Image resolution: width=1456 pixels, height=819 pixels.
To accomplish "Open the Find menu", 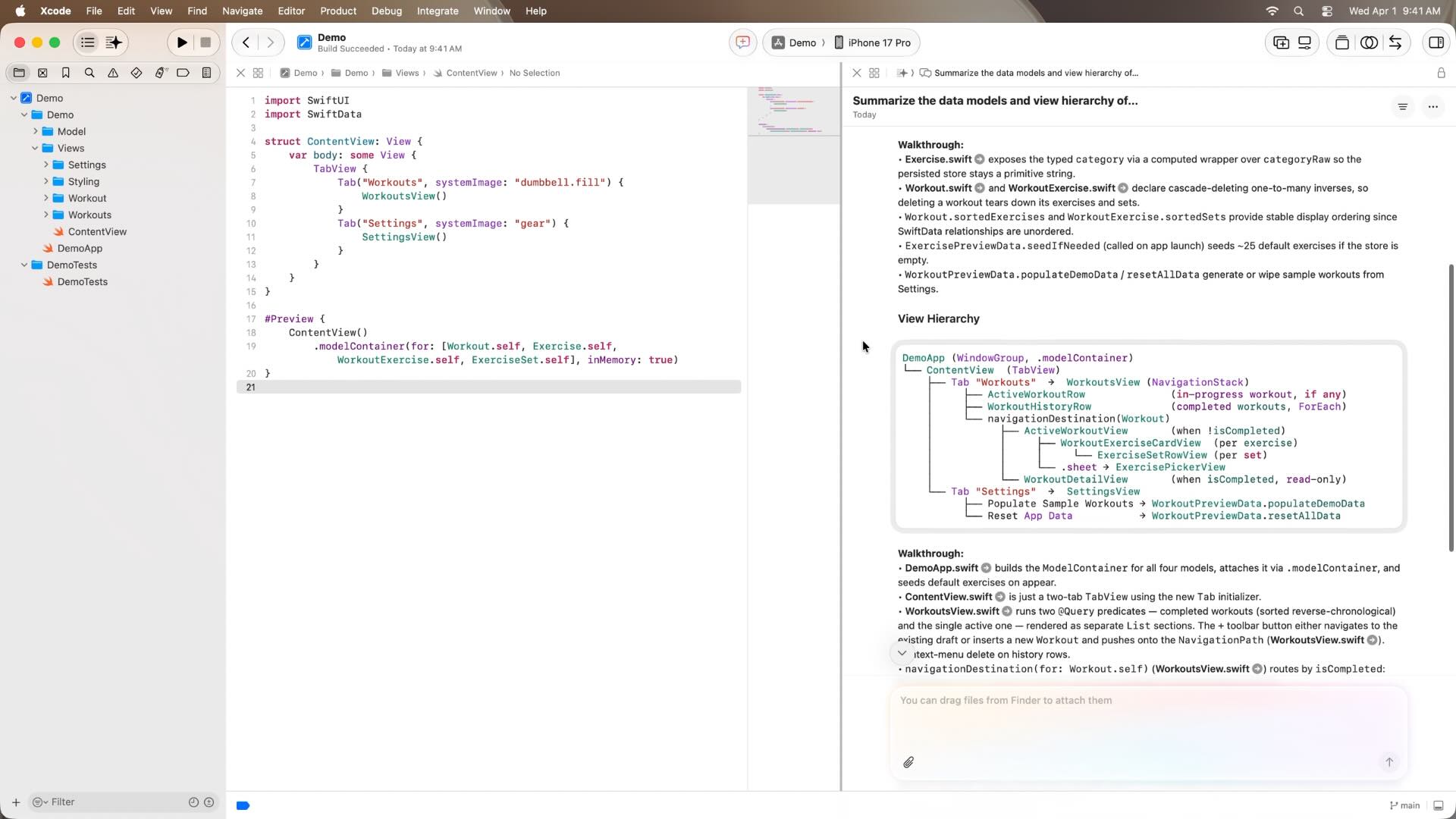I will click(x=197, y=11).
